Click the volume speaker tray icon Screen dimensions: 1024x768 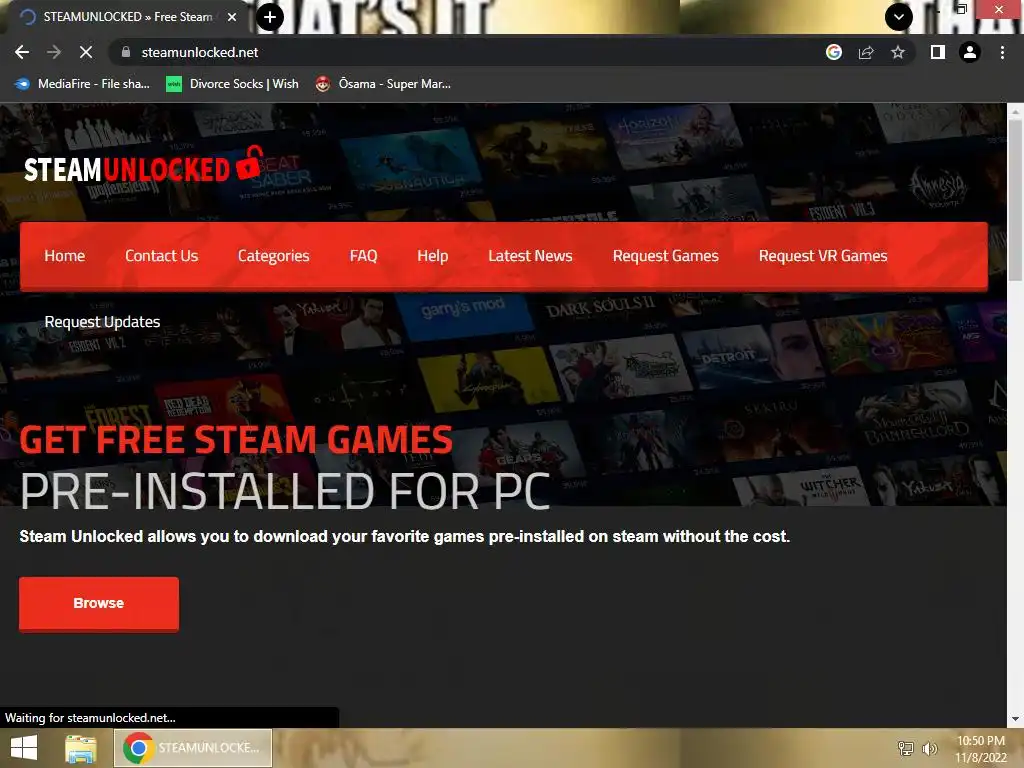coord(929,748)
